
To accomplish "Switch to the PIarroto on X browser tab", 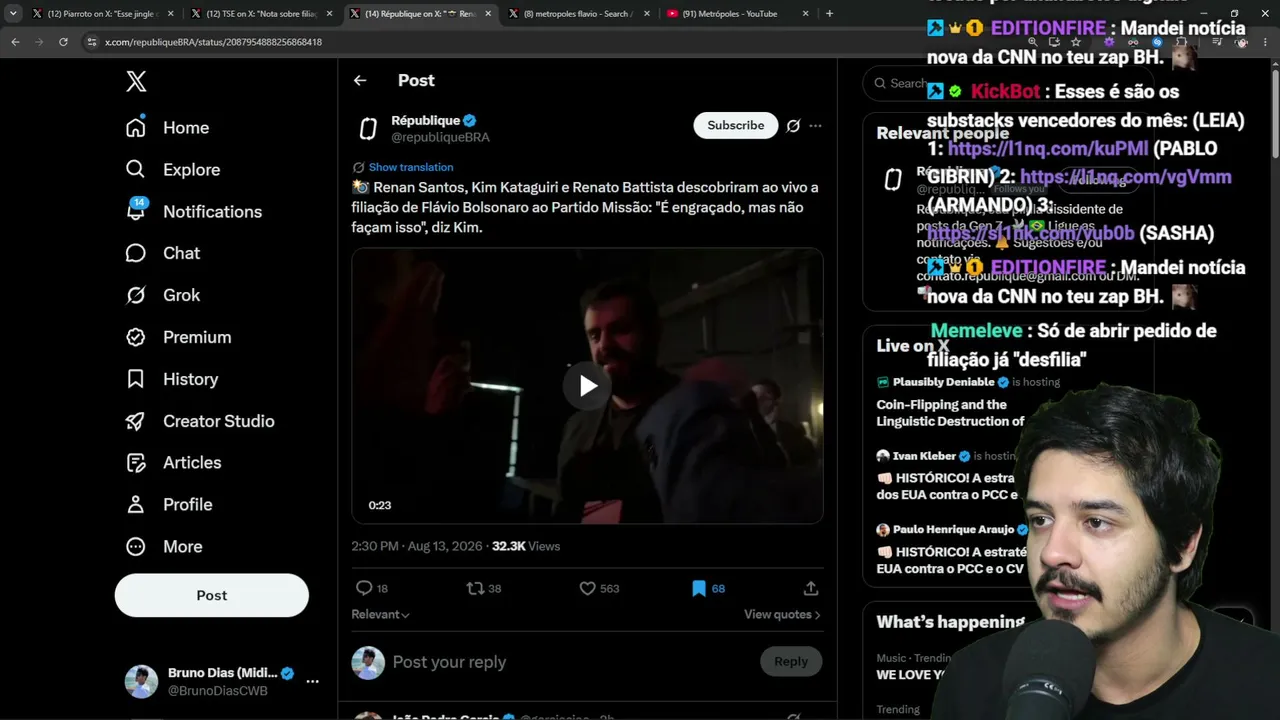I will point(101,14).
